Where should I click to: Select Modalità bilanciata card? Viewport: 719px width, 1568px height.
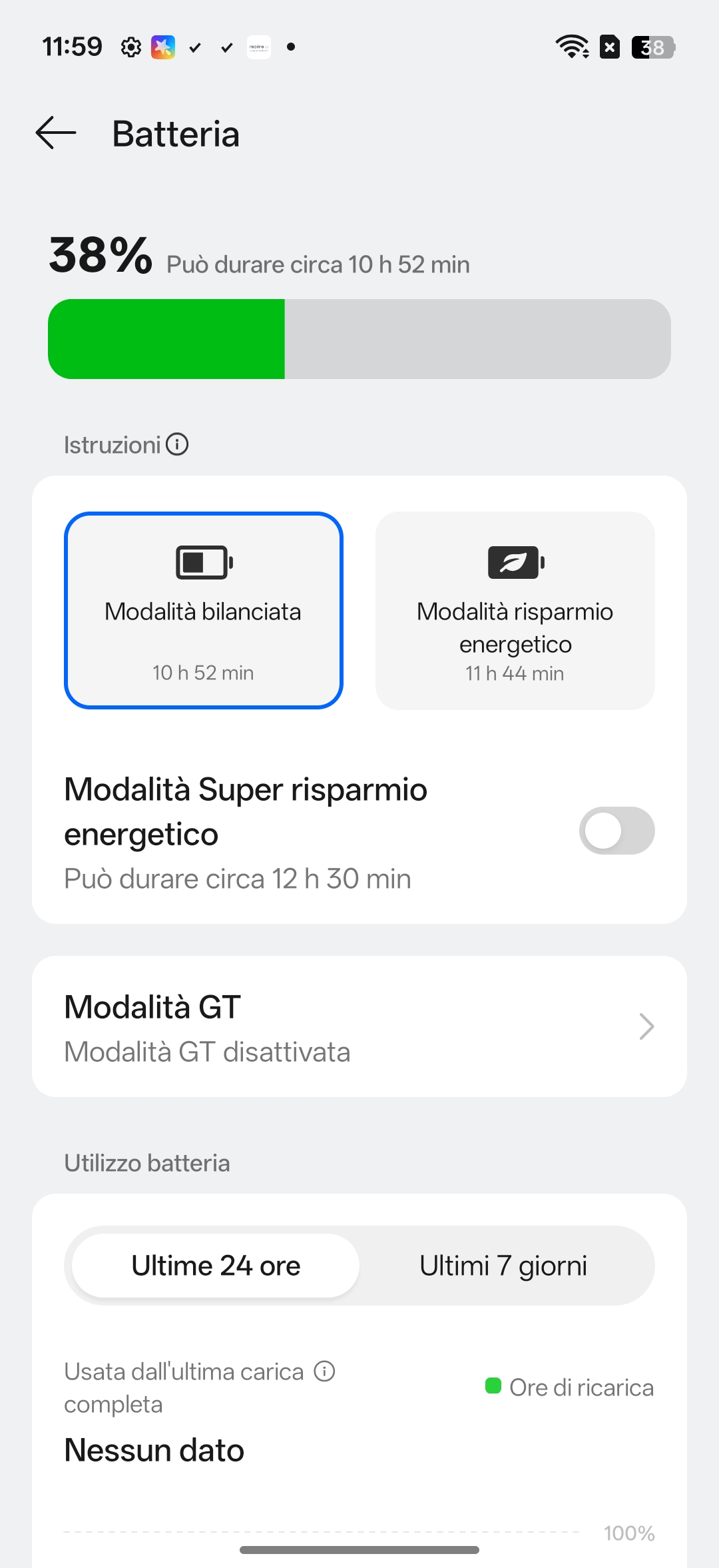coord(203,610)
